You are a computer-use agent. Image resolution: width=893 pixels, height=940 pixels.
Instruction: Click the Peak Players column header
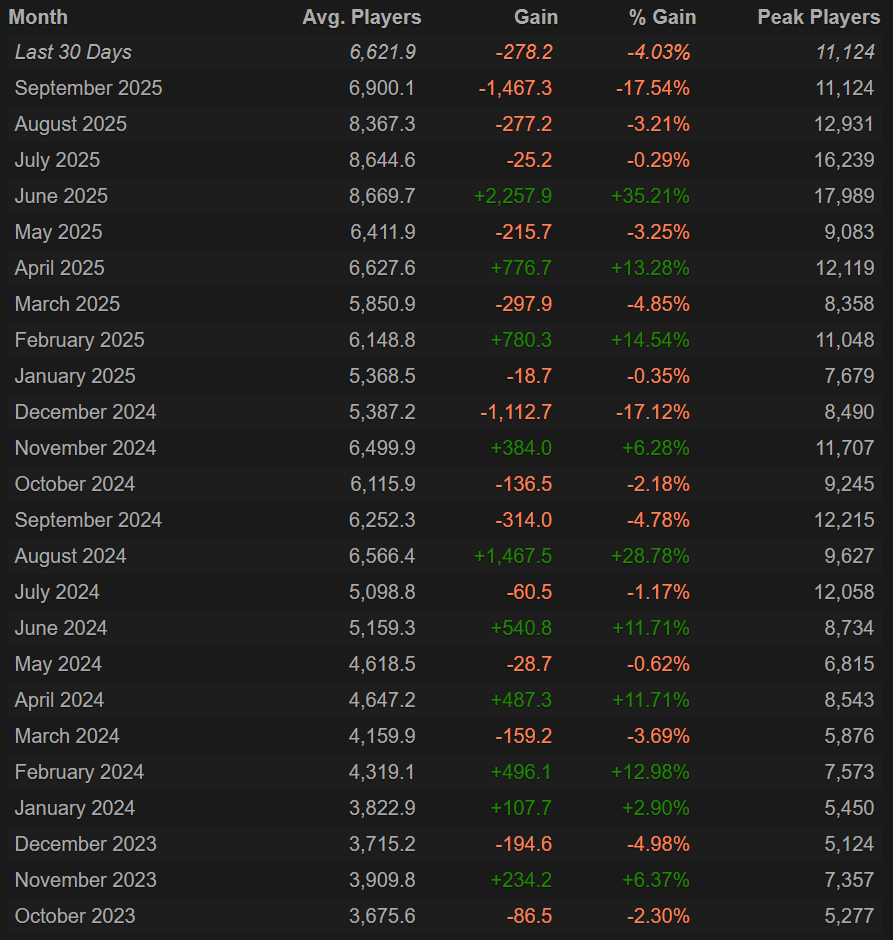click(x=819, y=17)
